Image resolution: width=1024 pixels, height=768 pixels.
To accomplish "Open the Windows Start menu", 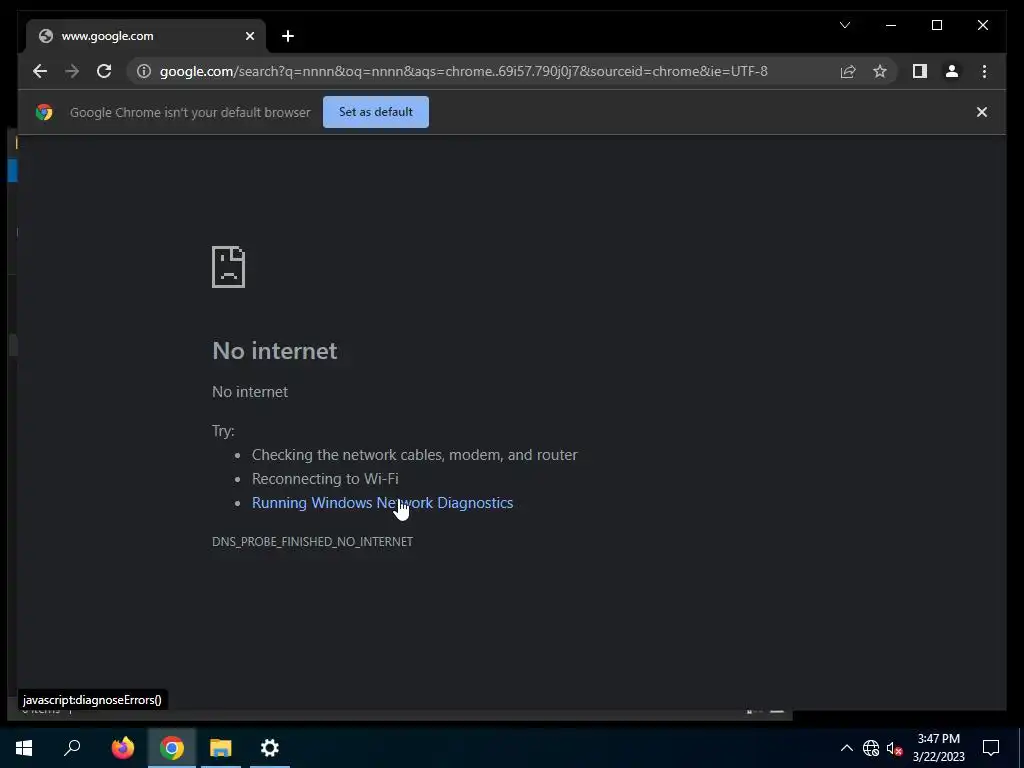I will click(24, 748).
